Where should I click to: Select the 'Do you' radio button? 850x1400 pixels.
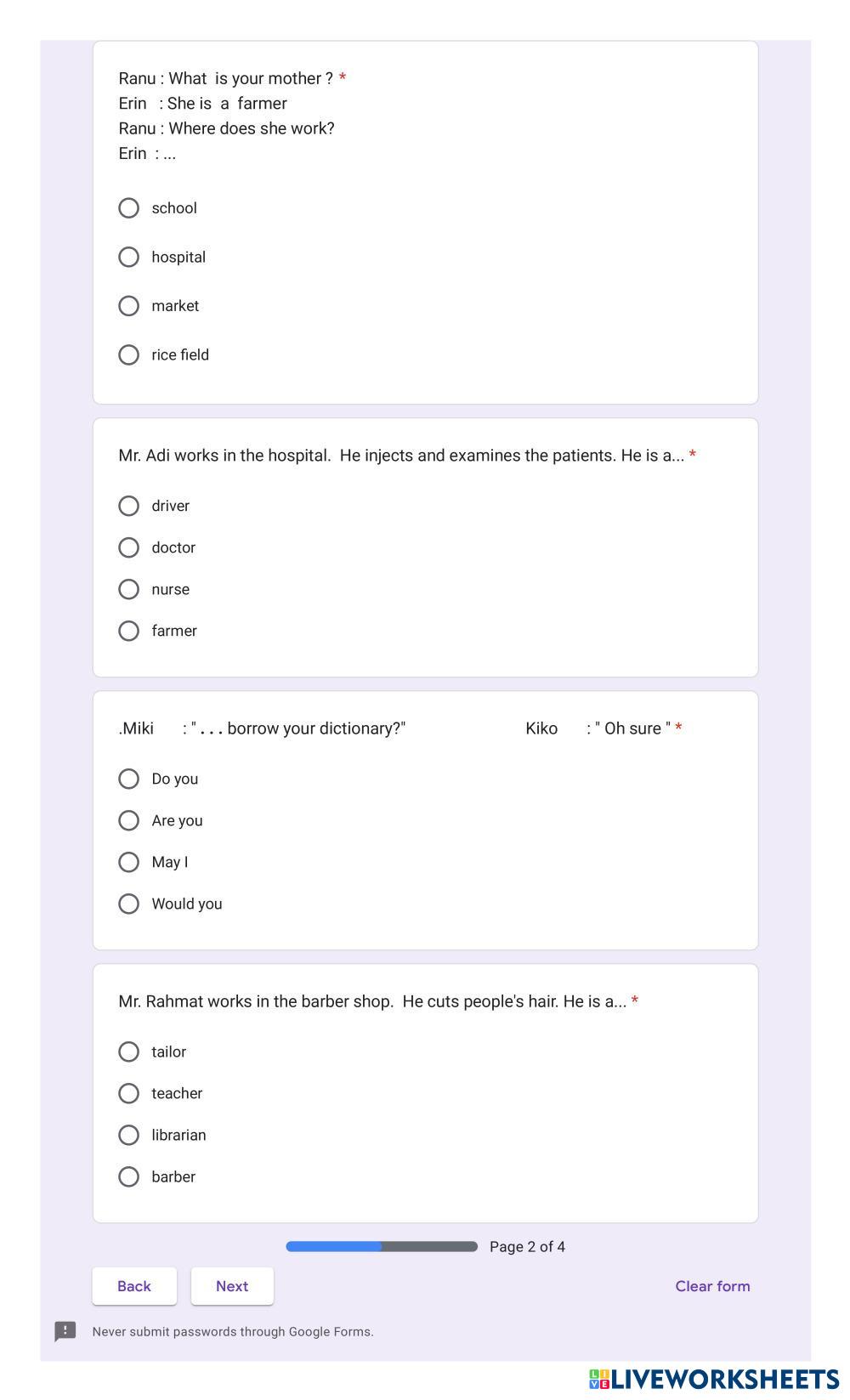click(x=128, y=779)
